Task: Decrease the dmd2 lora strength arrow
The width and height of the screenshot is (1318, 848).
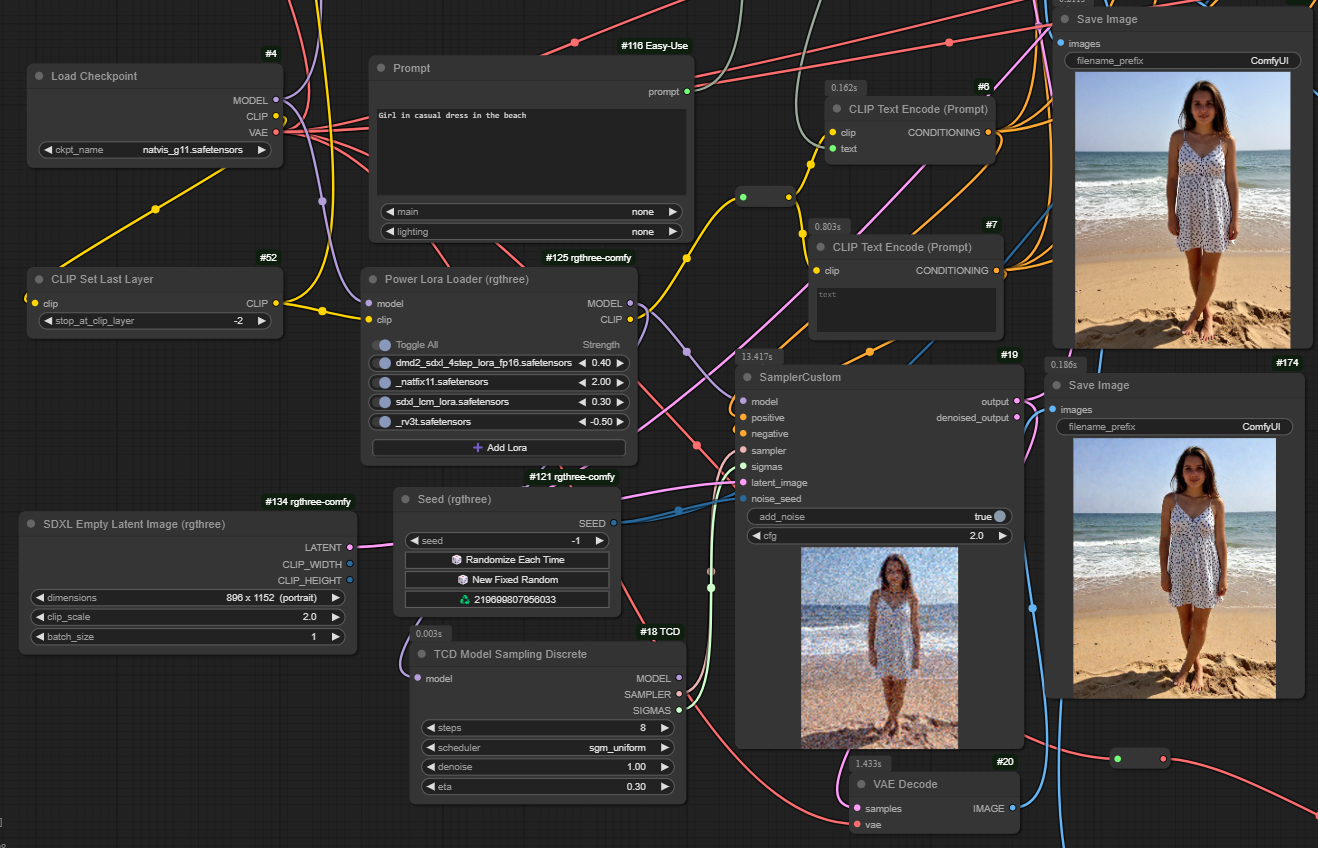Action: click(x=583, y=363)
